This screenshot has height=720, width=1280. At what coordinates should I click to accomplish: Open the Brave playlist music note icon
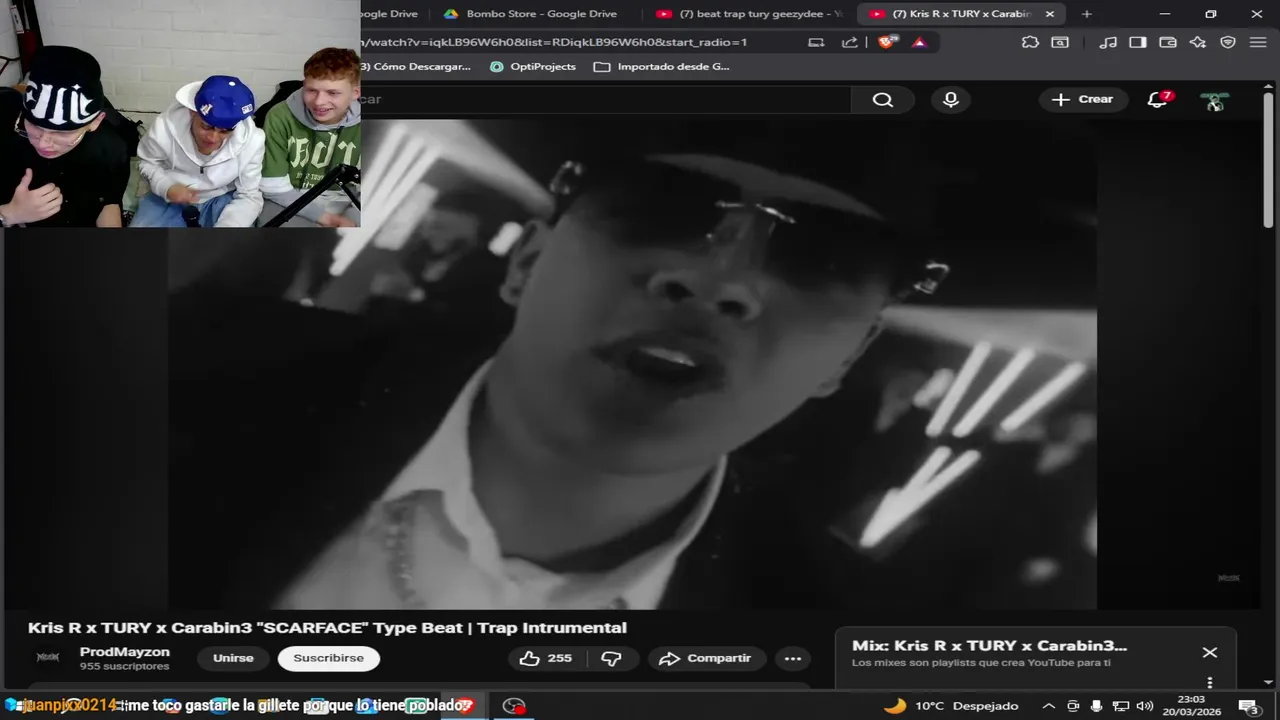click(x=1108, y=42)
